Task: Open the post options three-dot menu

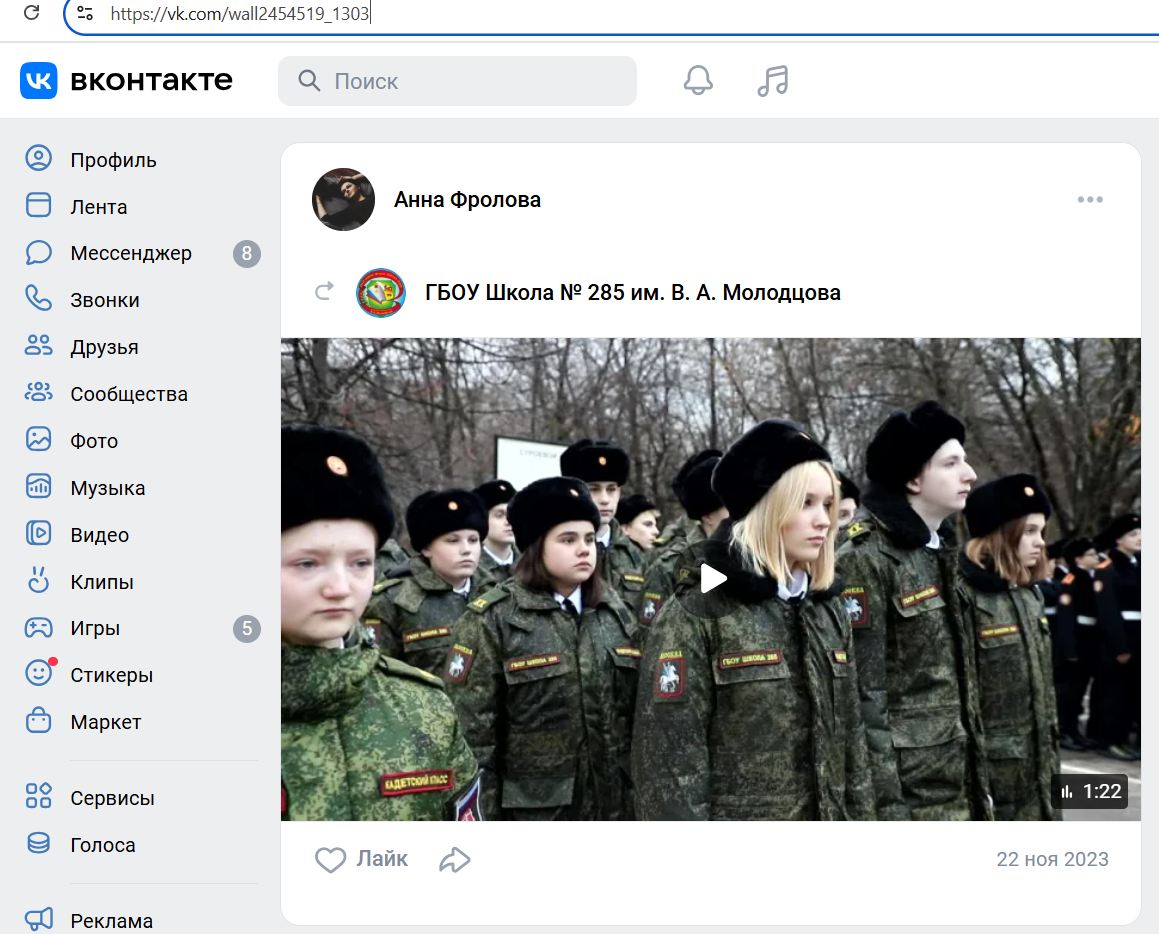Action: (x=1090, y=199)
